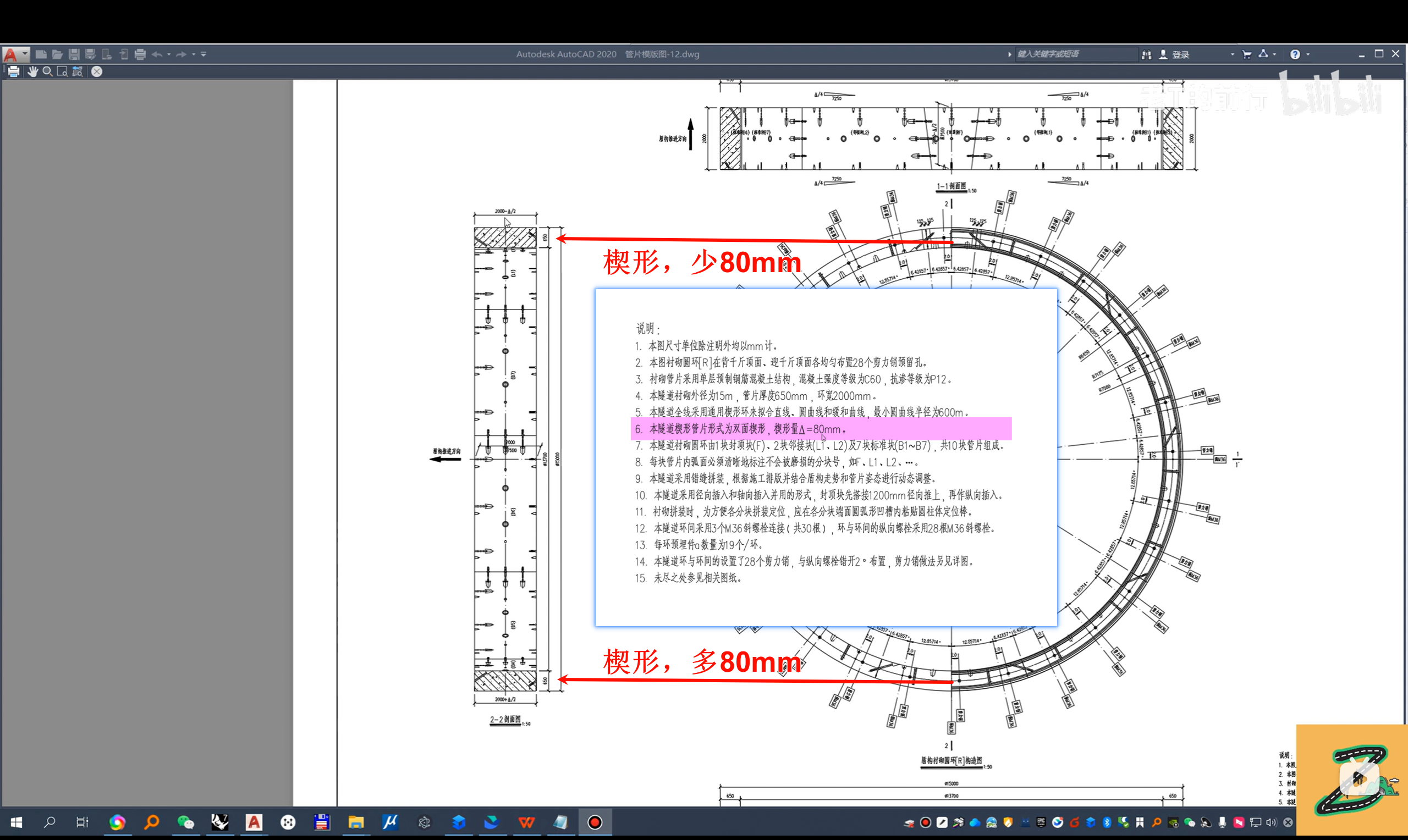The height and width of the screenshot is (840, 1408).
Task: Click the Autodesk network triangle icon
Action: (1263, 54)
